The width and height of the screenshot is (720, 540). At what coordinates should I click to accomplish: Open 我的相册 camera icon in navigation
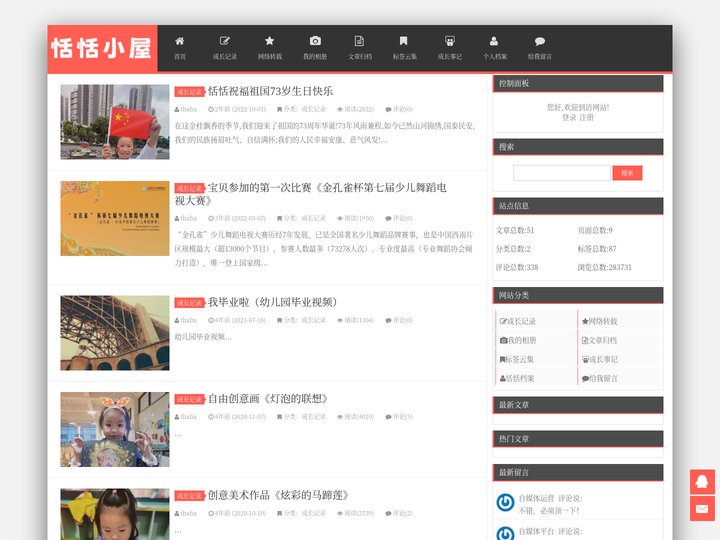pos(315,48)
